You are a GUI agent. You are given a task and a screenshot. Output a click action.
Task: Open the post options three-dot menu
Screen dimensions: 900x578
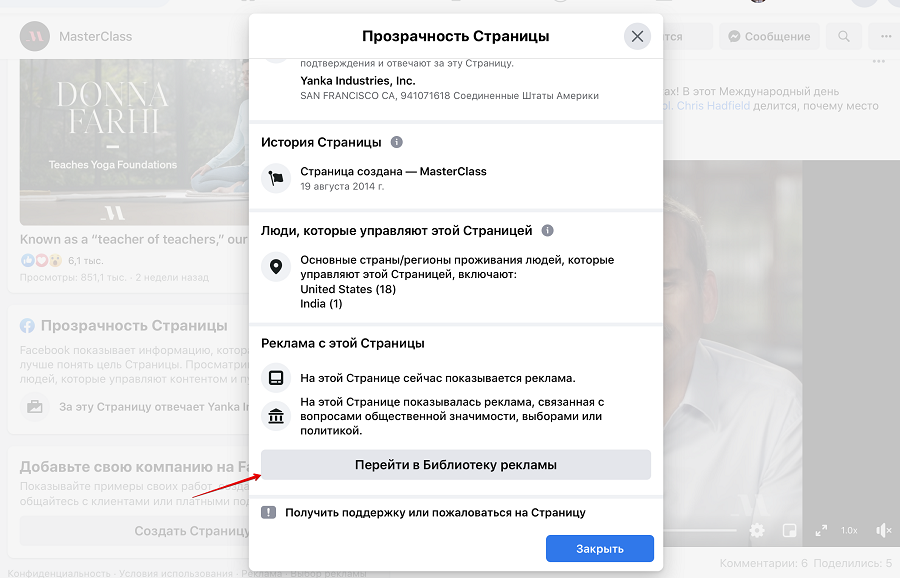[x=879, y=61]
